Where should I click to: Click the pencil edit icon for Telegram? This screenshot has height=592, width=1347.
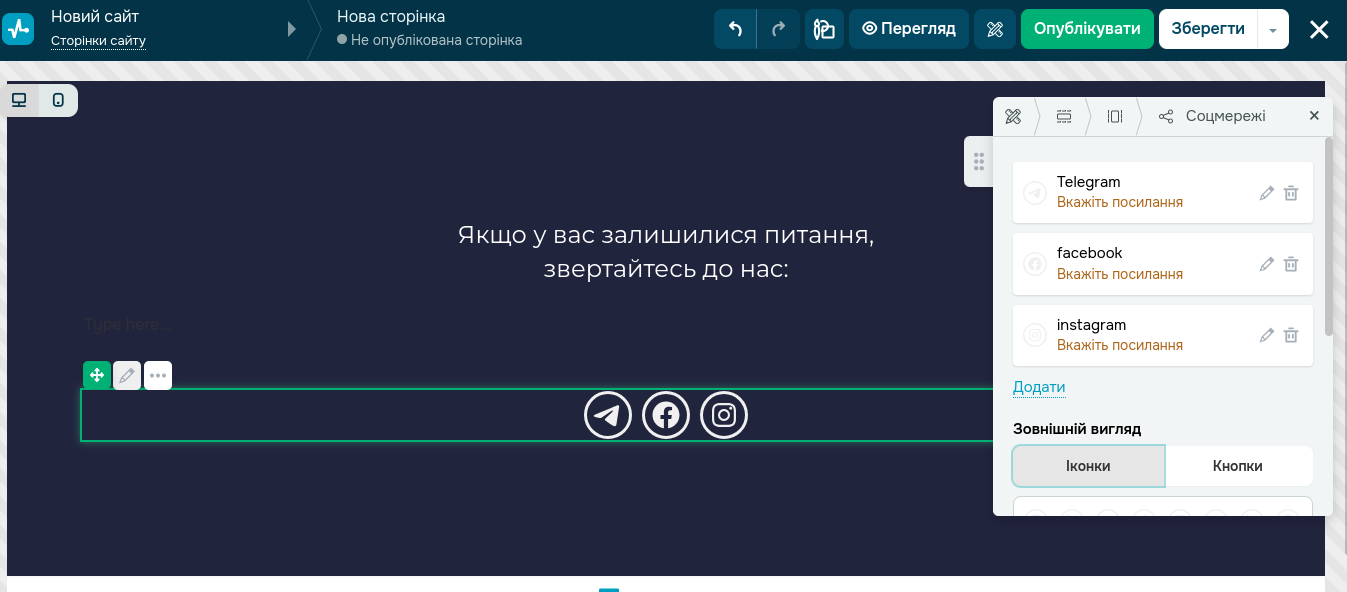1266,192
